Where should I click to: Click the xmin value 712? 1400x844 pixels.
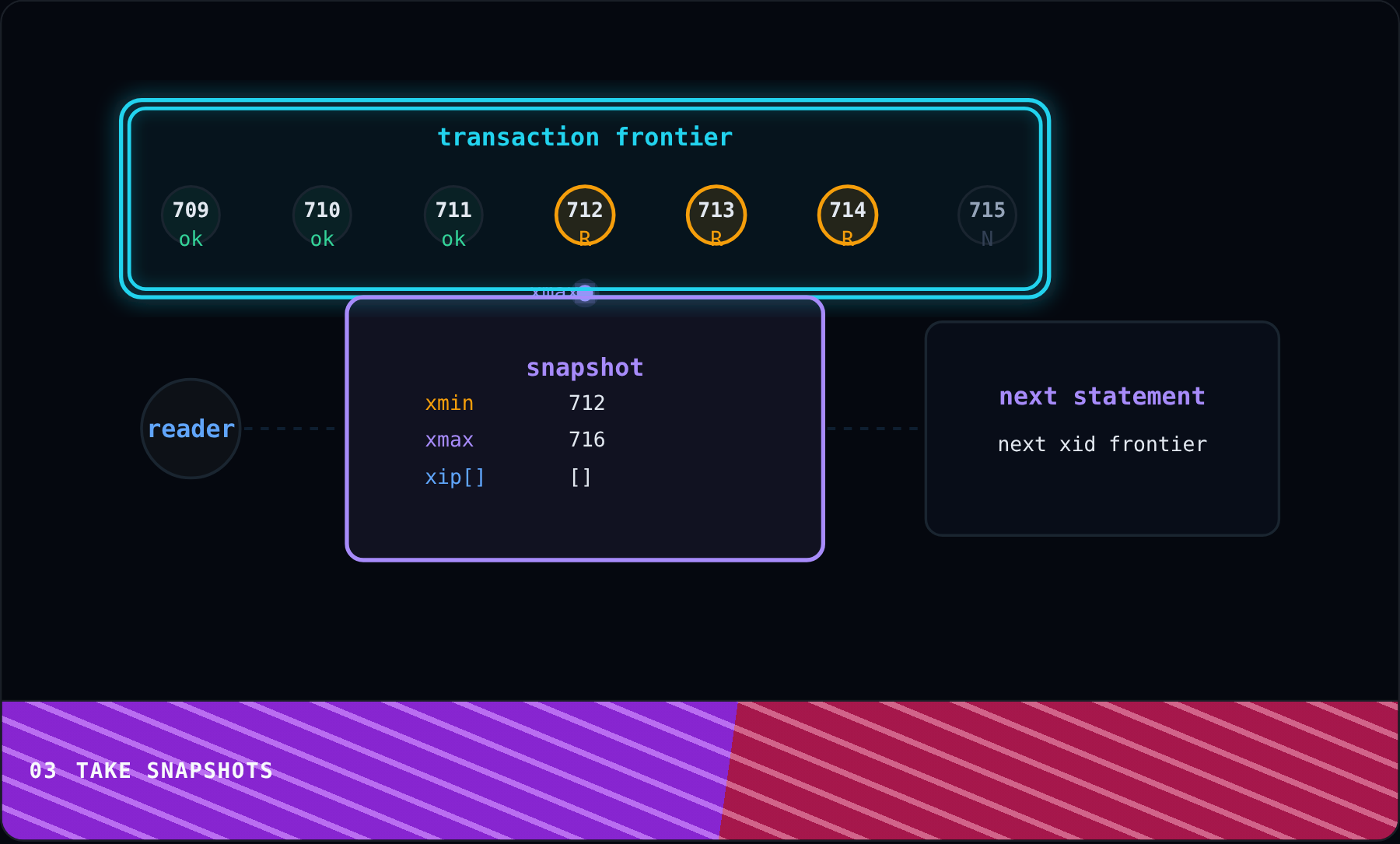click(x=586, y=403)
